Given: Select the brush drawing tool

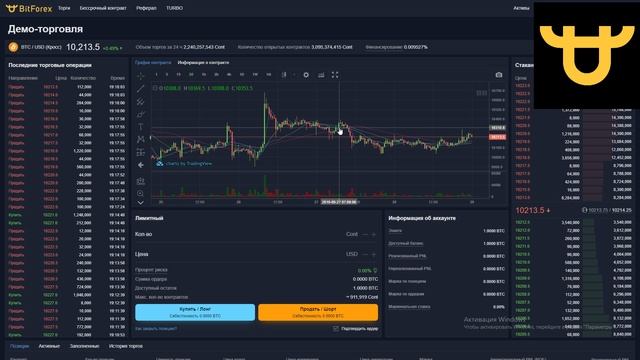Looking at the screenshot, I should [140, 114].
